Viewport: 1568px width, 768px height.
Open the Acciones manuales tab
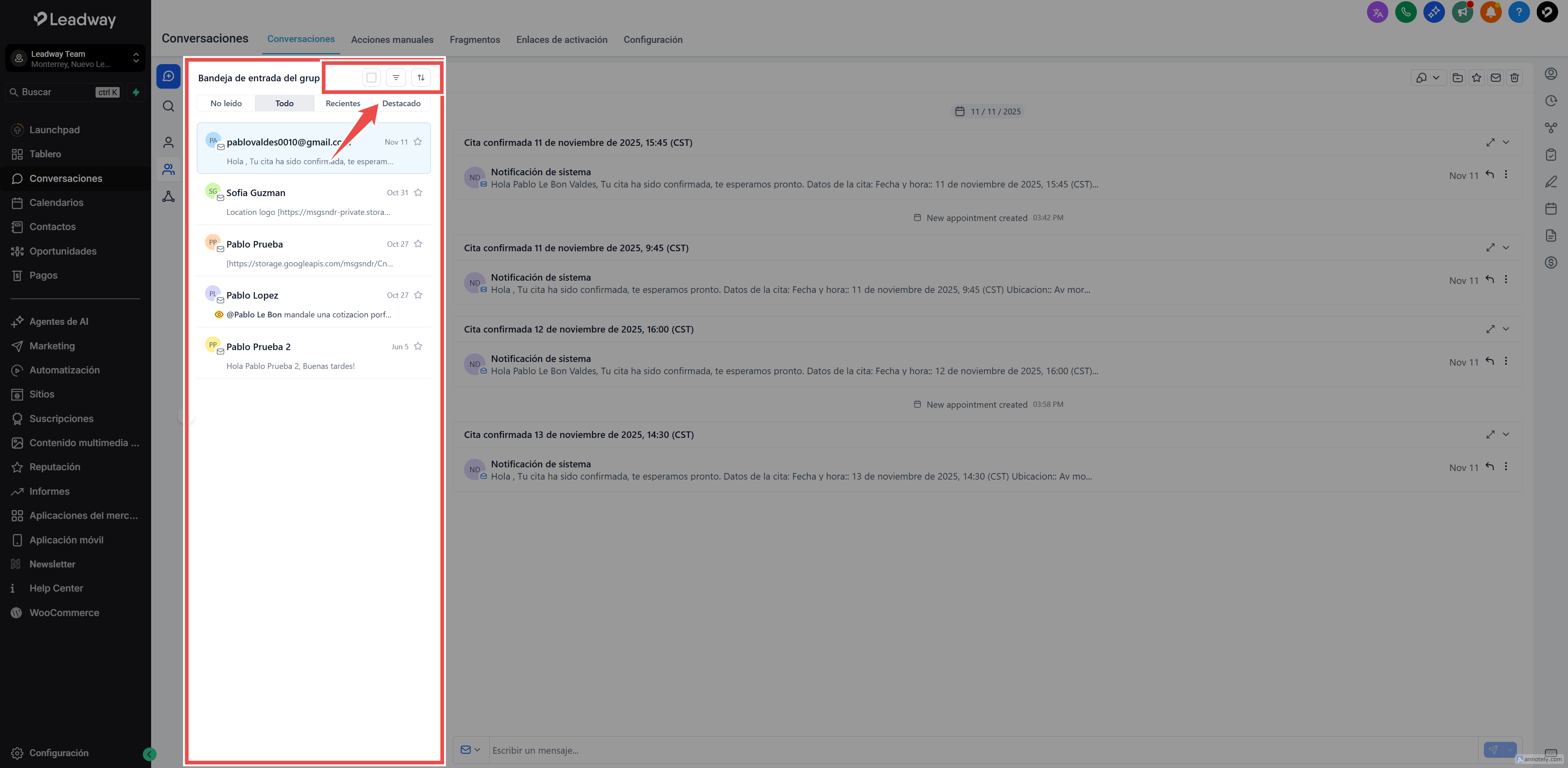click(392, 40)
